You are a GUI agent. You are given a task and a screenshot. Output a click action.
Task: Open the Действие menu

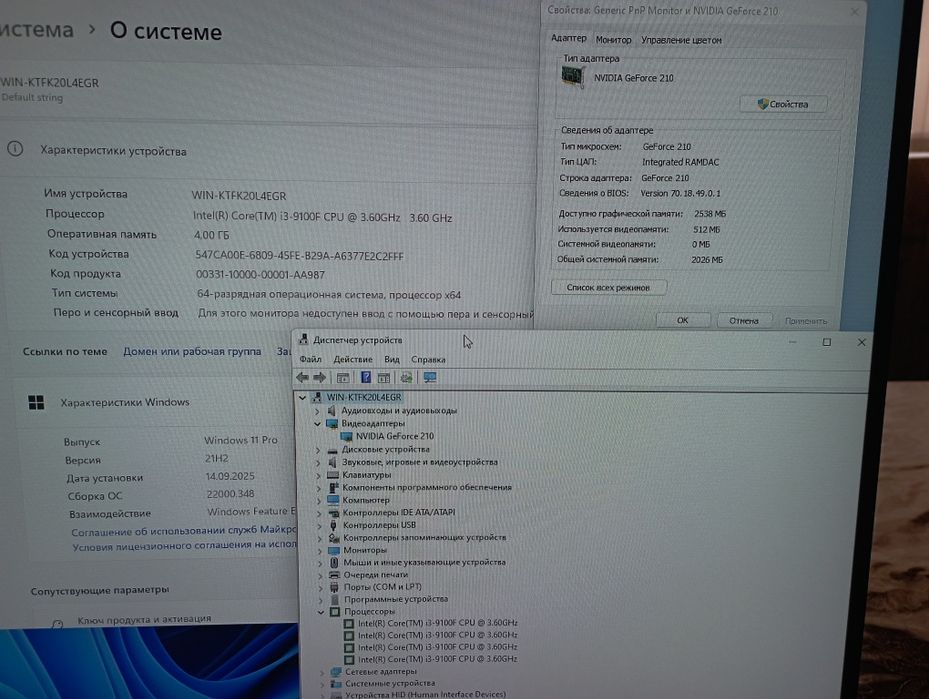coord(353,360)
